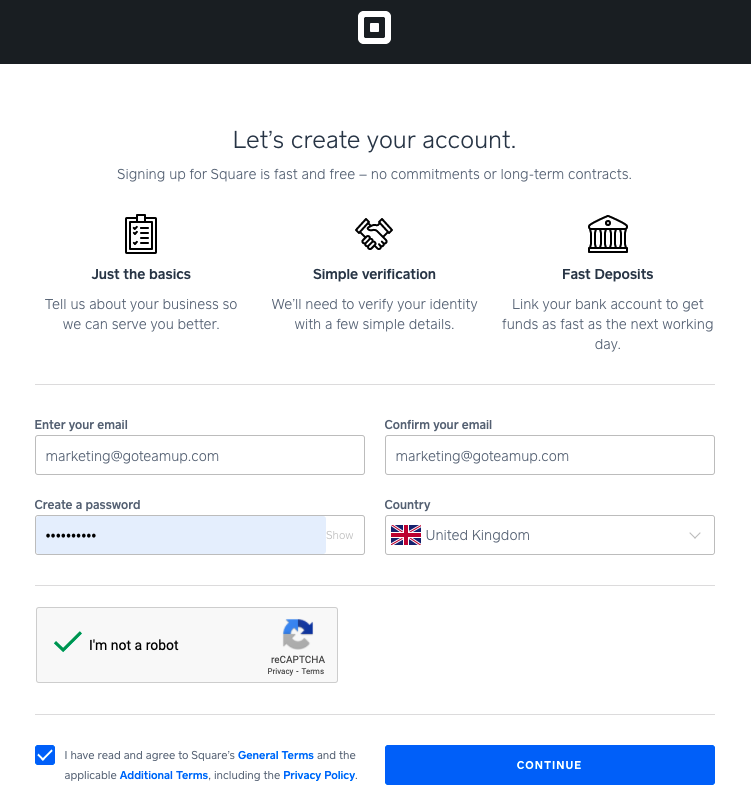Click the Square logo at the top
This screenshot has width=751, height=802.
point(375,28)
